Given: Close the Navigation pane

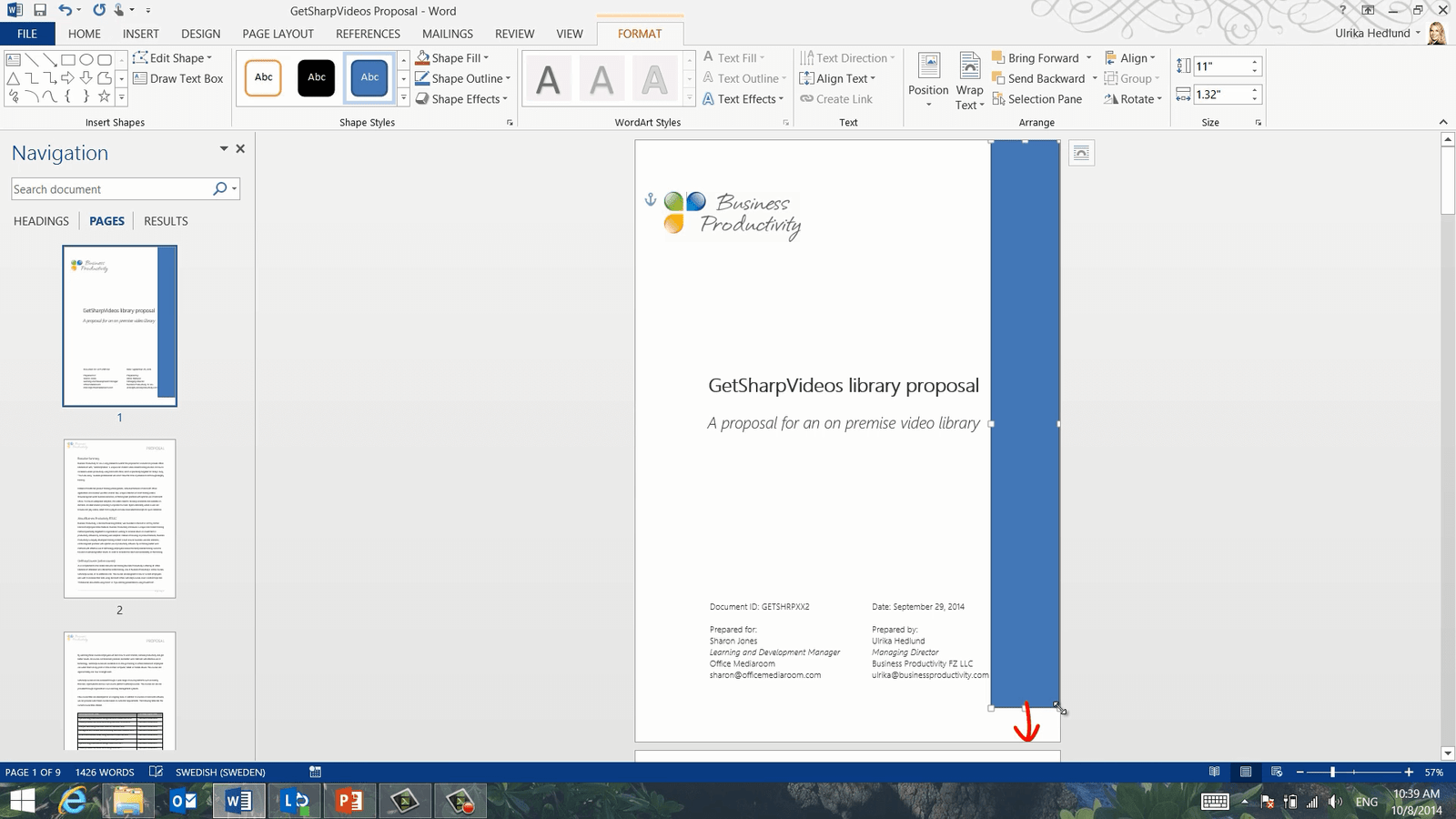Looking at the screenshot, I should point(240,148).
